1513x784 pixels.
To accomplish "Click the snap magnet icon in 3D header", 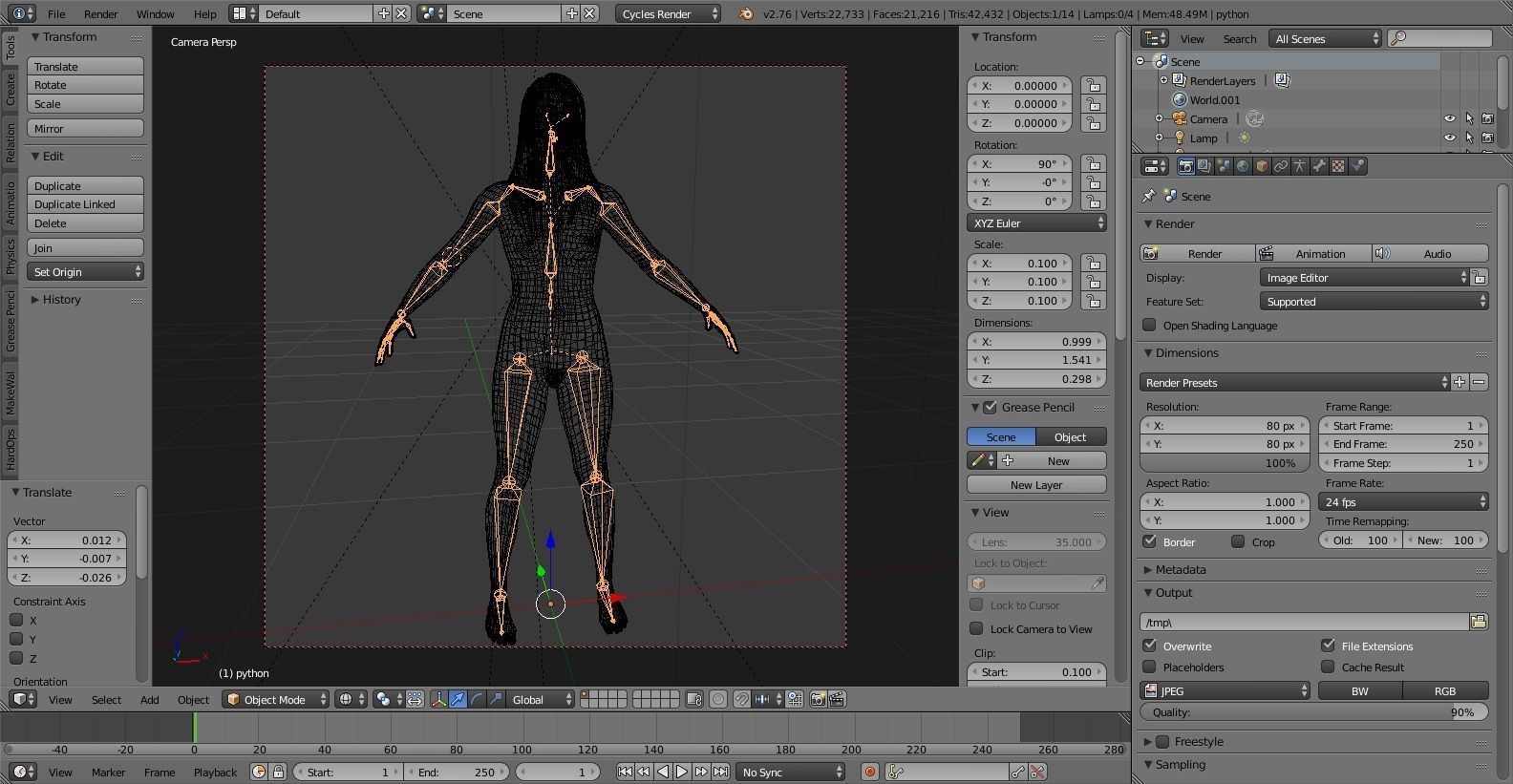I will click(741, 700).
